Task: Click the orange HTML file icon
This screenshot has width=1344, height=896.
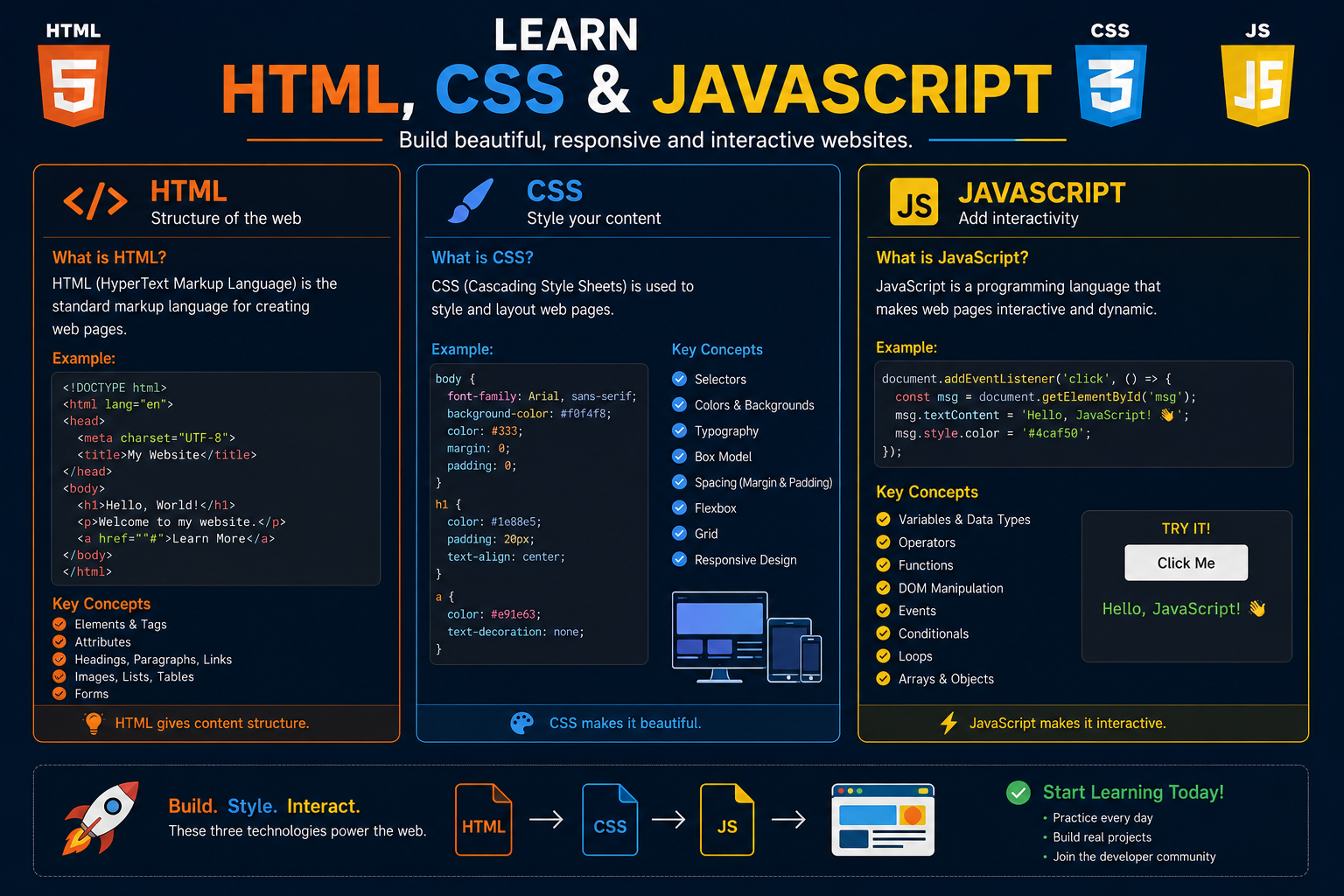Action: pos(484,820)
